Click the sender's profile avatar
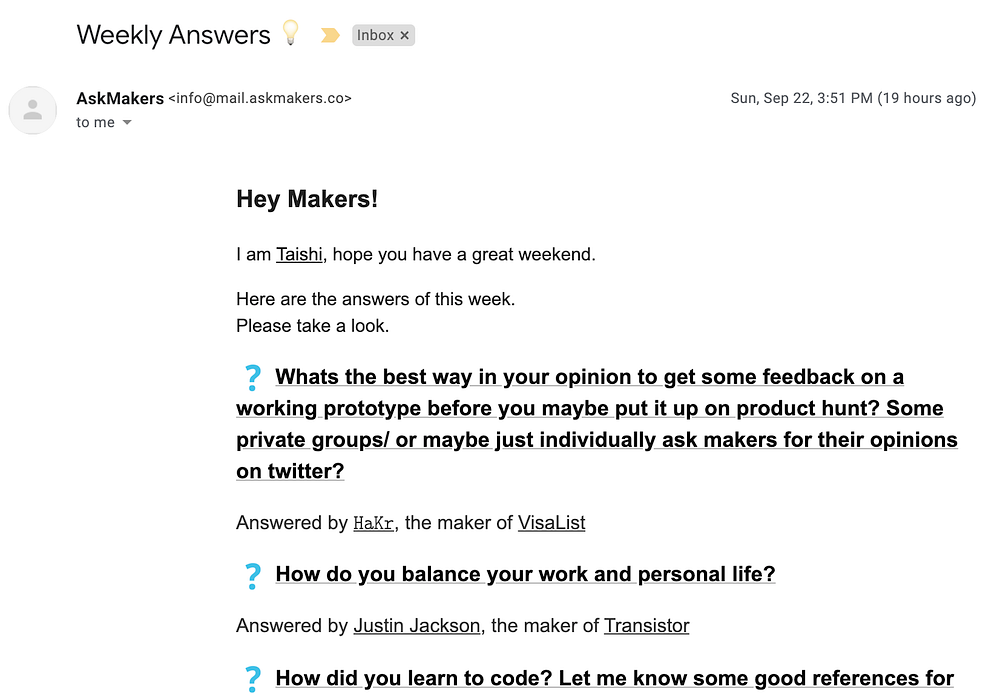 tap(33, 110)
